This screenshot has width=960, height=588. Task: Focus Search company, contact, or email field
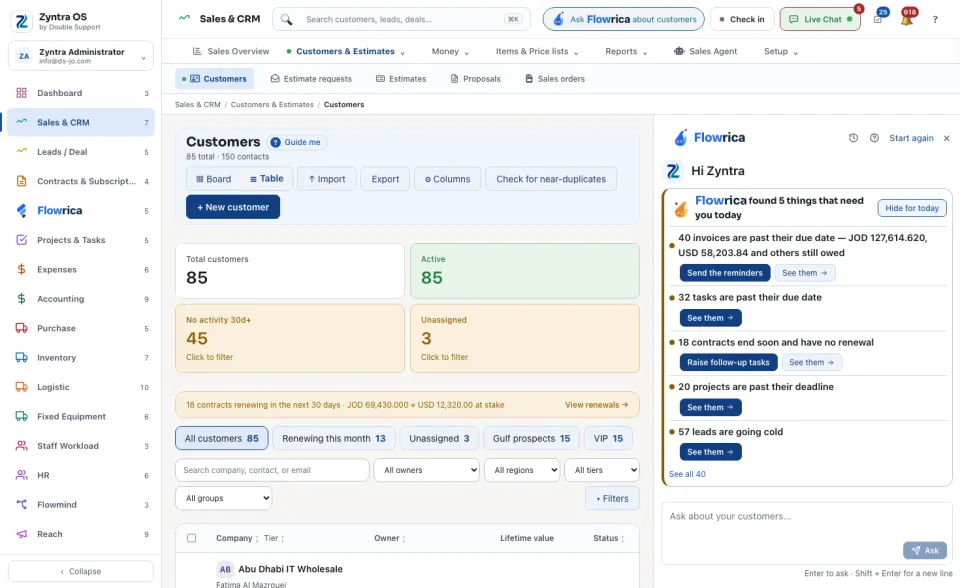click(272, 470)
